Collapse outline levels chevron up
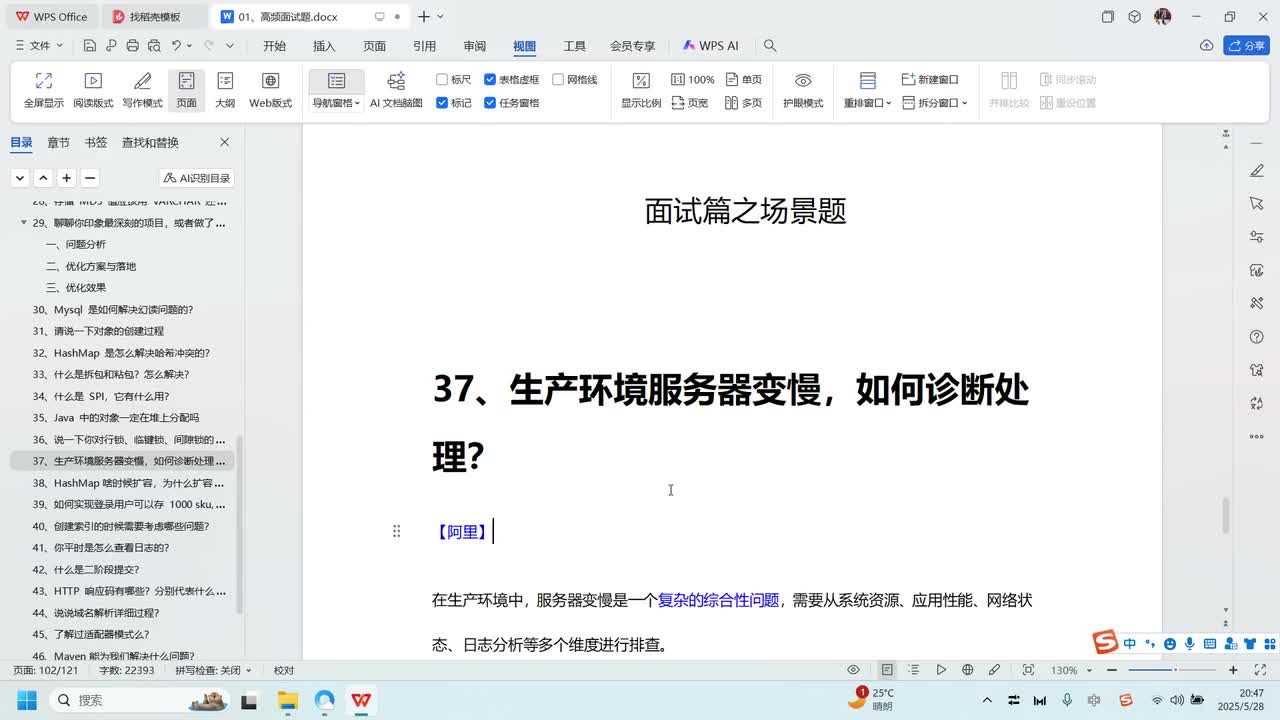Screen dimensions: 1280x720 pyautogui.click(x=43, y=178)
